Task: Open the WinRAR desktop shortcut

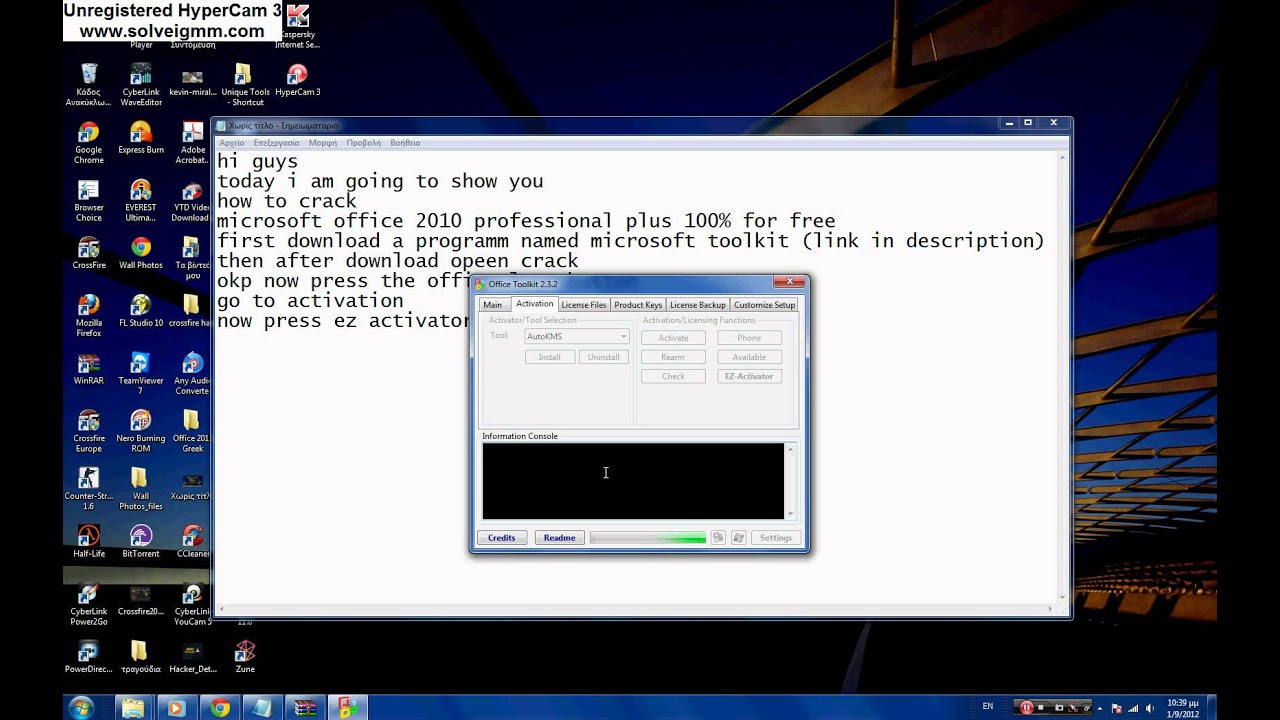Action: point(88,368)
